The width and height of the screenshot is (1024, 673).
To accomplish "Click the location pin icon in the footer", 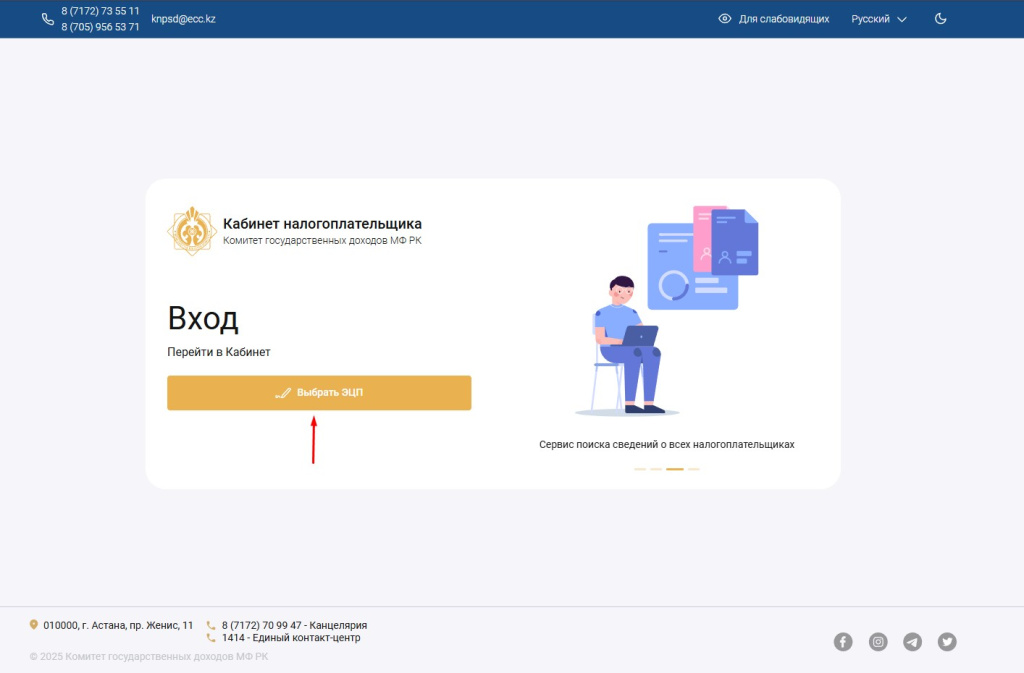I will tap(33, 624).
